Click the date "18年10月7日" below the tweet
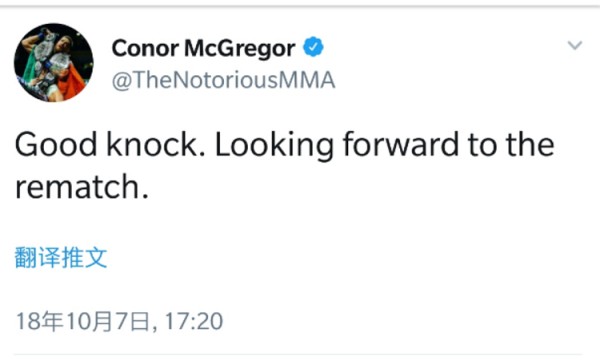 click(x=82, y=321)
